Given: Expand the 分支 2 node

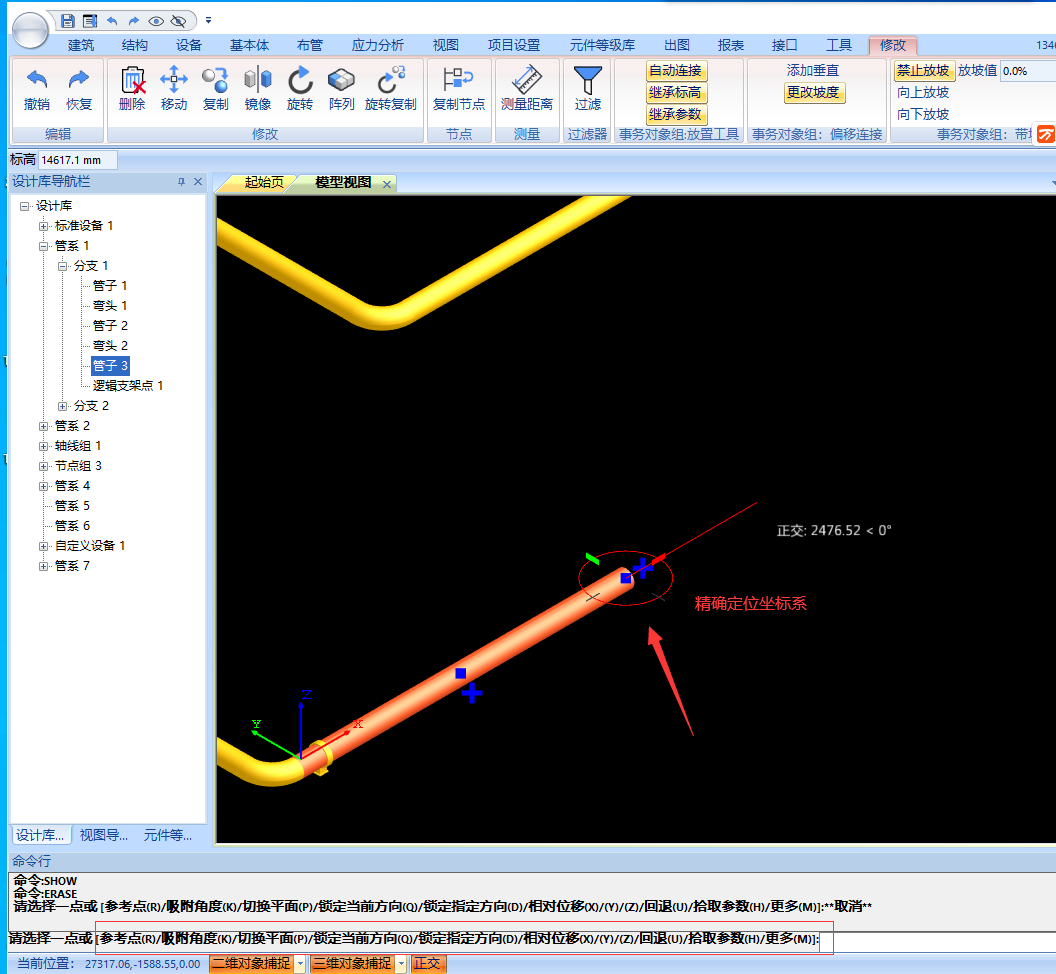Looking at the screenshot, I should click(63, 406).
